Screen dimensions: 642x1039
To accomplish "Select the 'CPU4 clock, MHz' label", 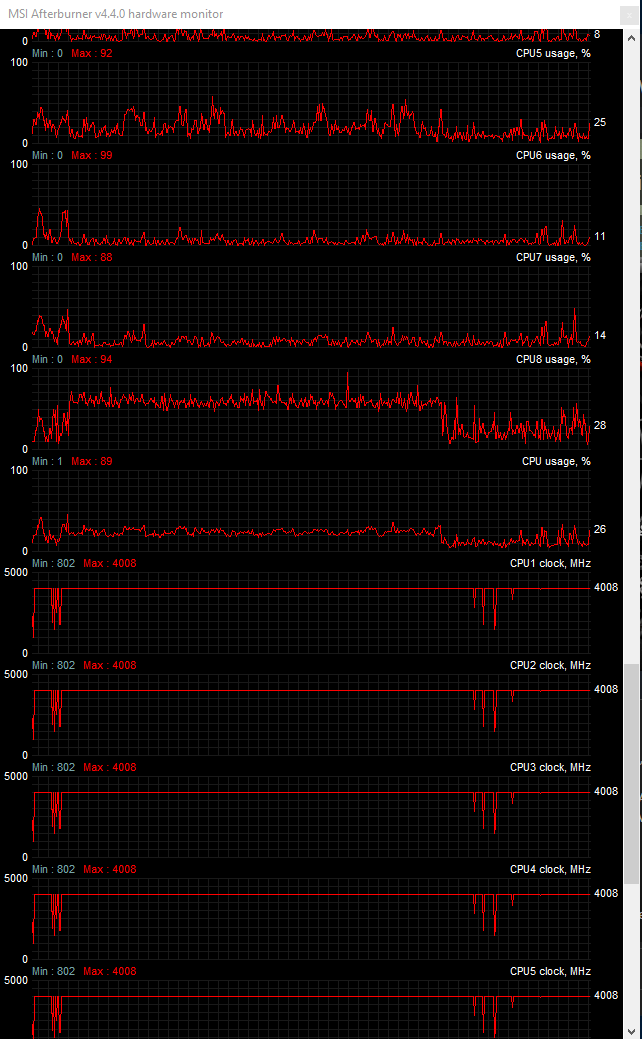I will coord(551,870).
